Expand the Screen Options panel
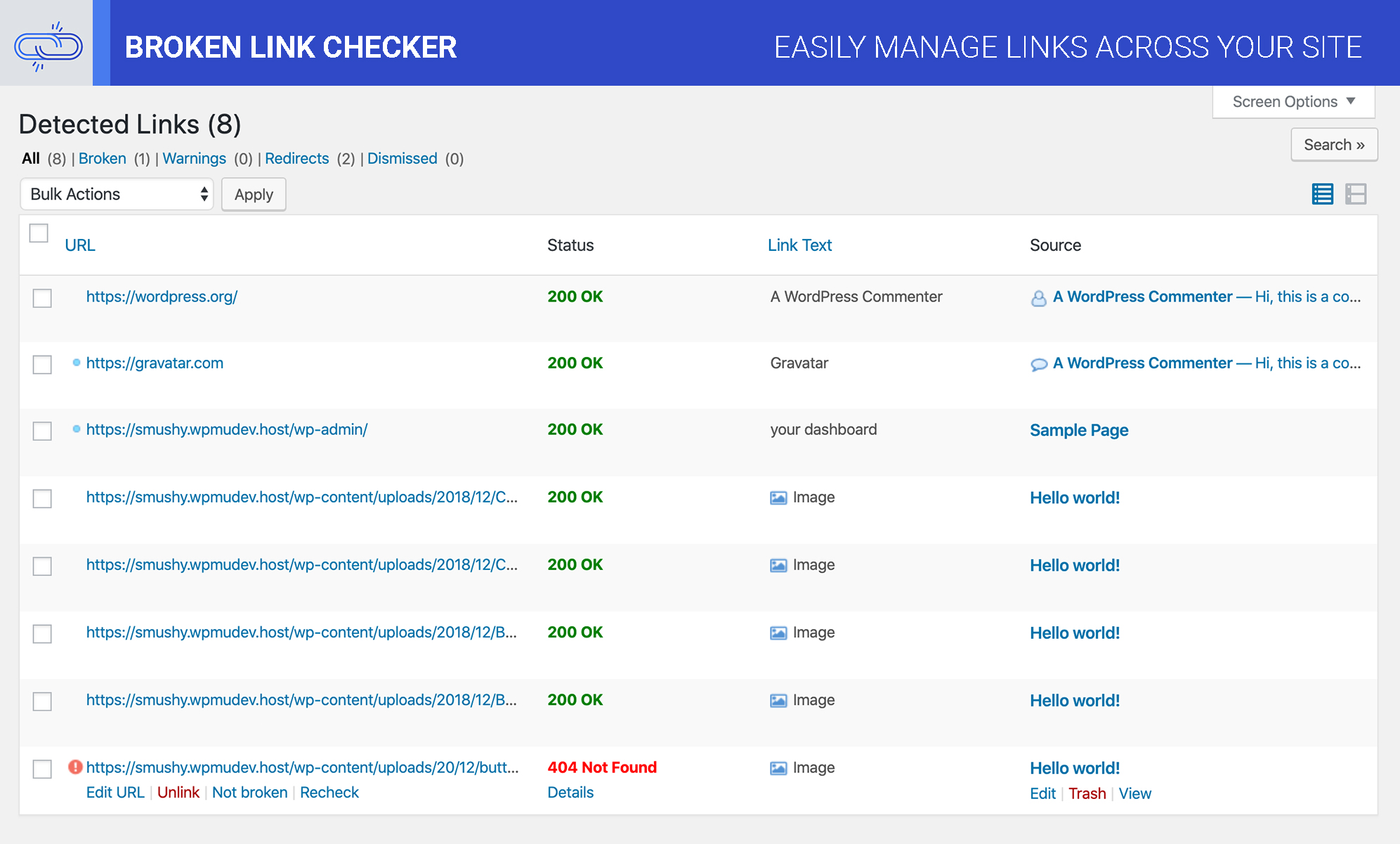This screenshot has width=1400, height=844. (x=1293, y=101)
